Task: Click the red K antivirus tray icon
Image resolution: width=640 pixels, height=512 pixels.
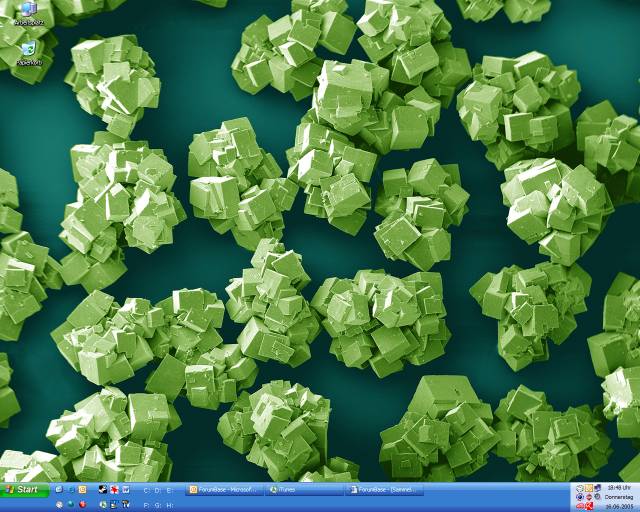Action: (589, 506)
